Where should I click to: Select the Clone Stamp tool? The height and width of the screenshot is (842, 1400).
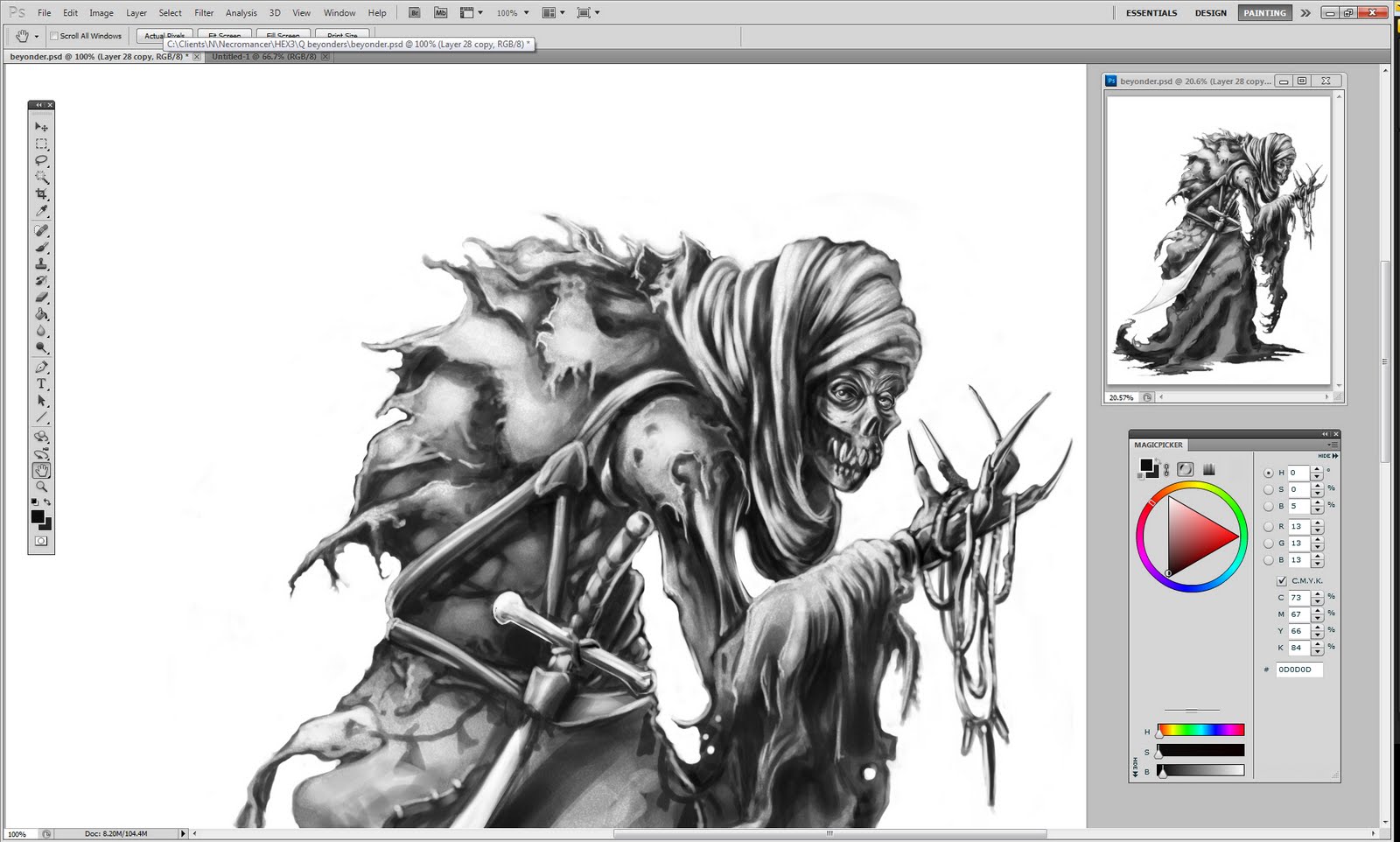41,264
